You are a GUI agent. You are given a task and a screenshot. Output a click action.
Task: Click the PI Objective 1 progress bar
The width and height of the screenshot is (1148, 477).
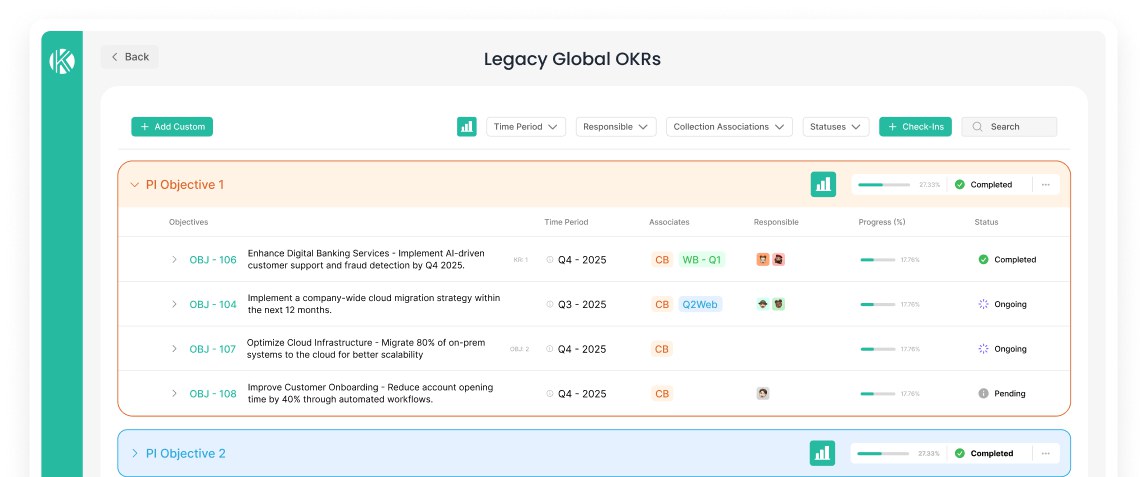pos(884,185)
